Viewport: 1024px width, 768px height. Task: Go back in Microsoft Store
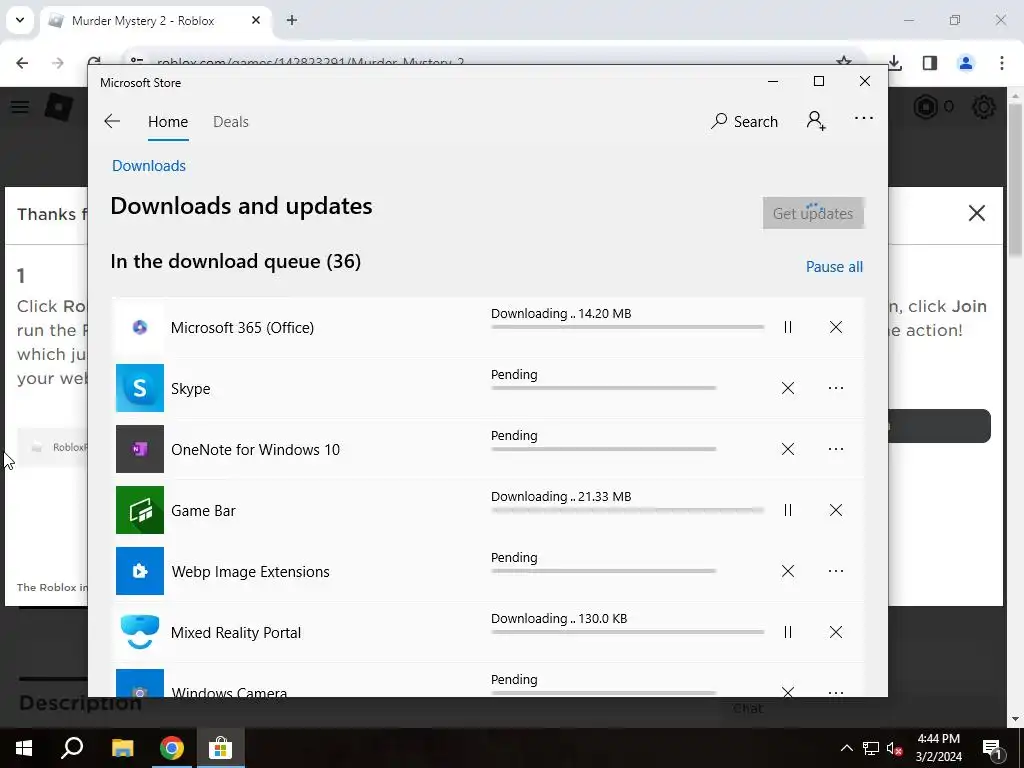(x=112, y=121)
